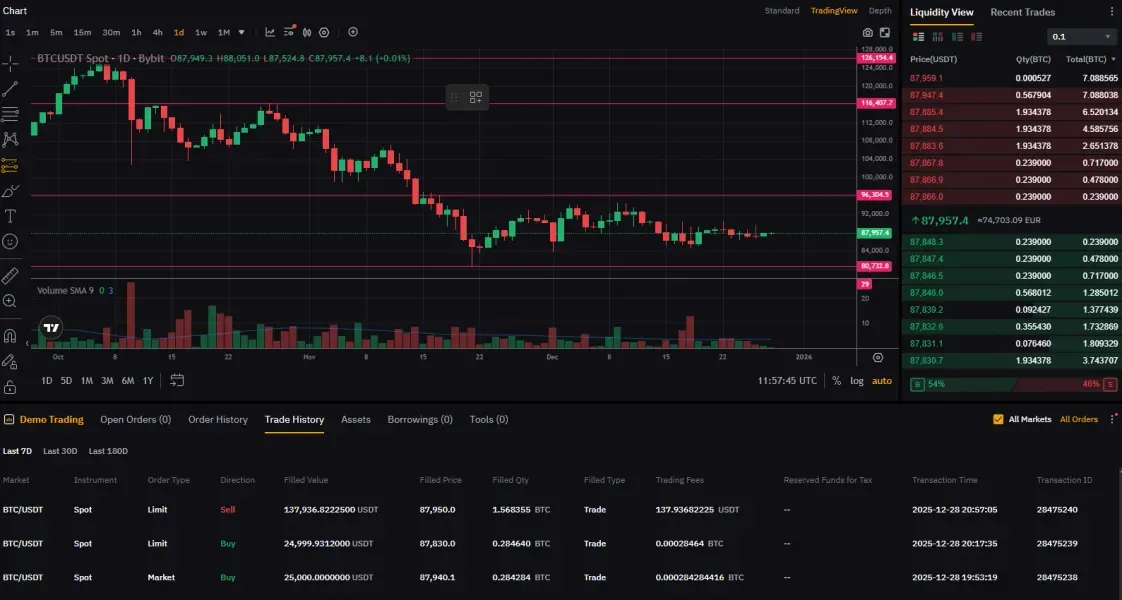1122x600 pixels.
Task: Expand more timeframe options dropdown
Action: (242, 32)
